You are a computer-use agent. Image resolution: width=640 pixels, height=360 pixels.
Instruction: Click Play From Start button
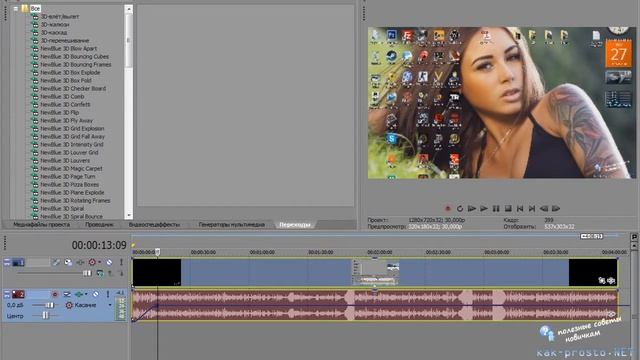point(472,209)
